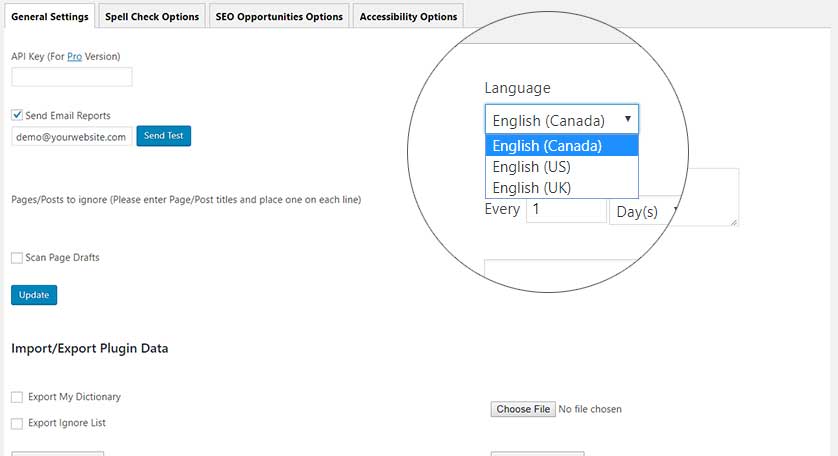
Task: Switch to the General Settings tab
Action: 50,16
